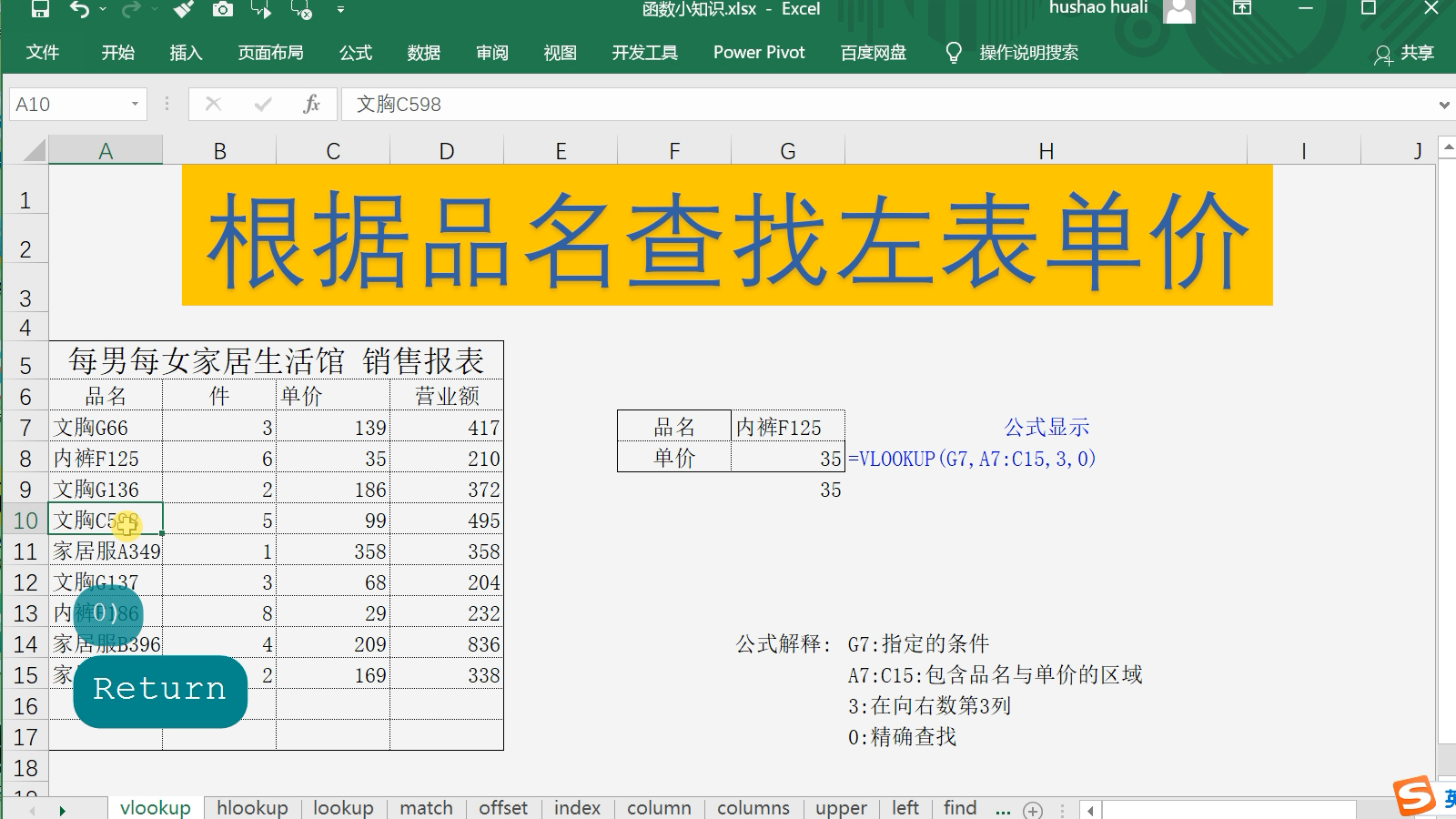Image resolution: width=1456 pixels, height=819 pixels.
Task: Click the camera snapshot icon
Action: 223,9
